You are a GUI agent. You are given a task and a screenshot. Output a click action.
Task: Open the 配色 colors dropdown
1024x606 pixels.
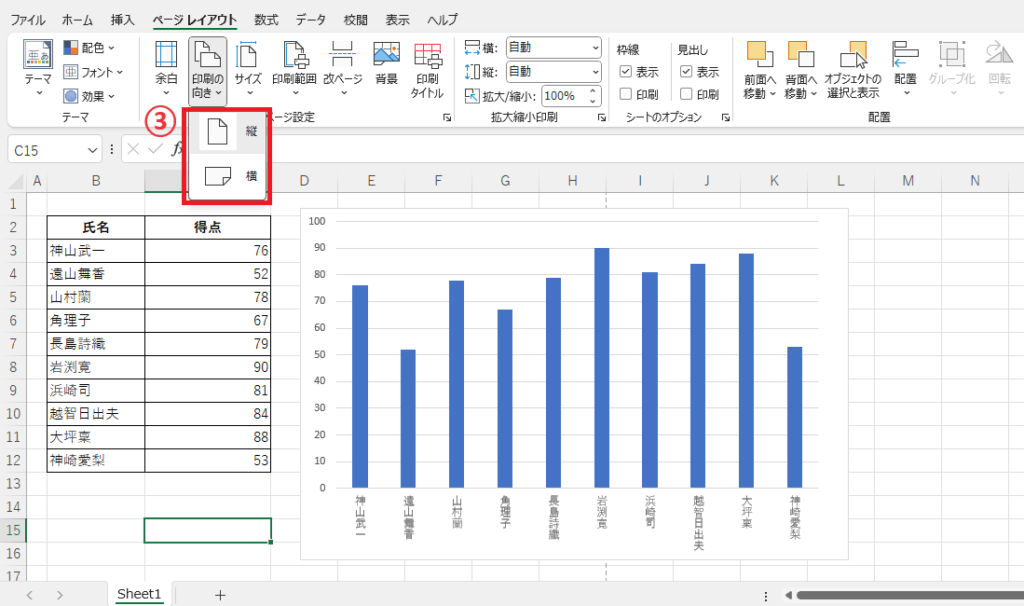click(x=89, y=48)
